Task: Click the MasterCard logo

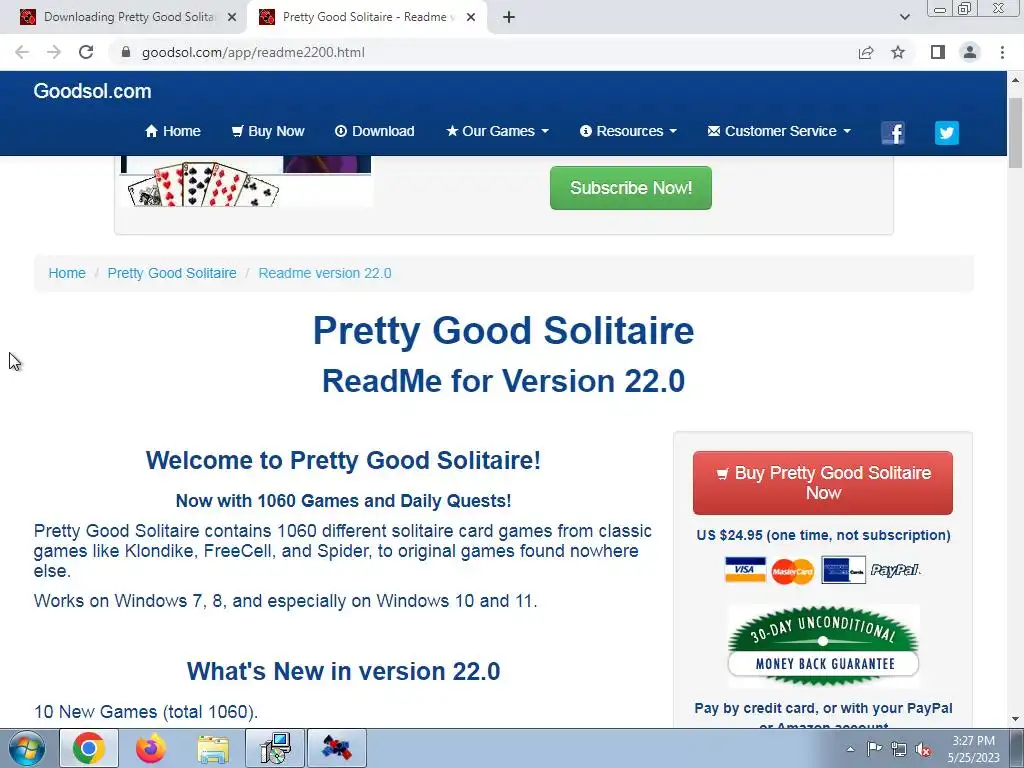Action: (x=793, y=571)
